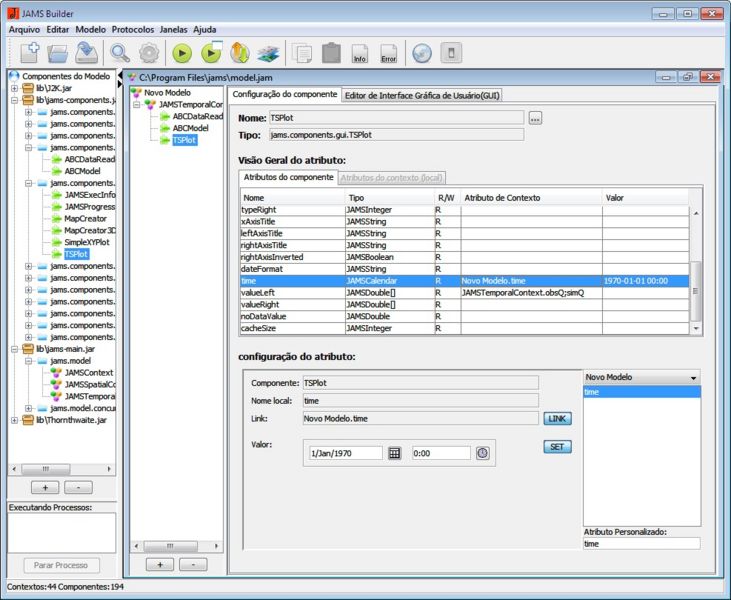731x600 pixels.
Task: Collapse the lib\jams-main.jar tree node
Action: click(x=15, y=348)
